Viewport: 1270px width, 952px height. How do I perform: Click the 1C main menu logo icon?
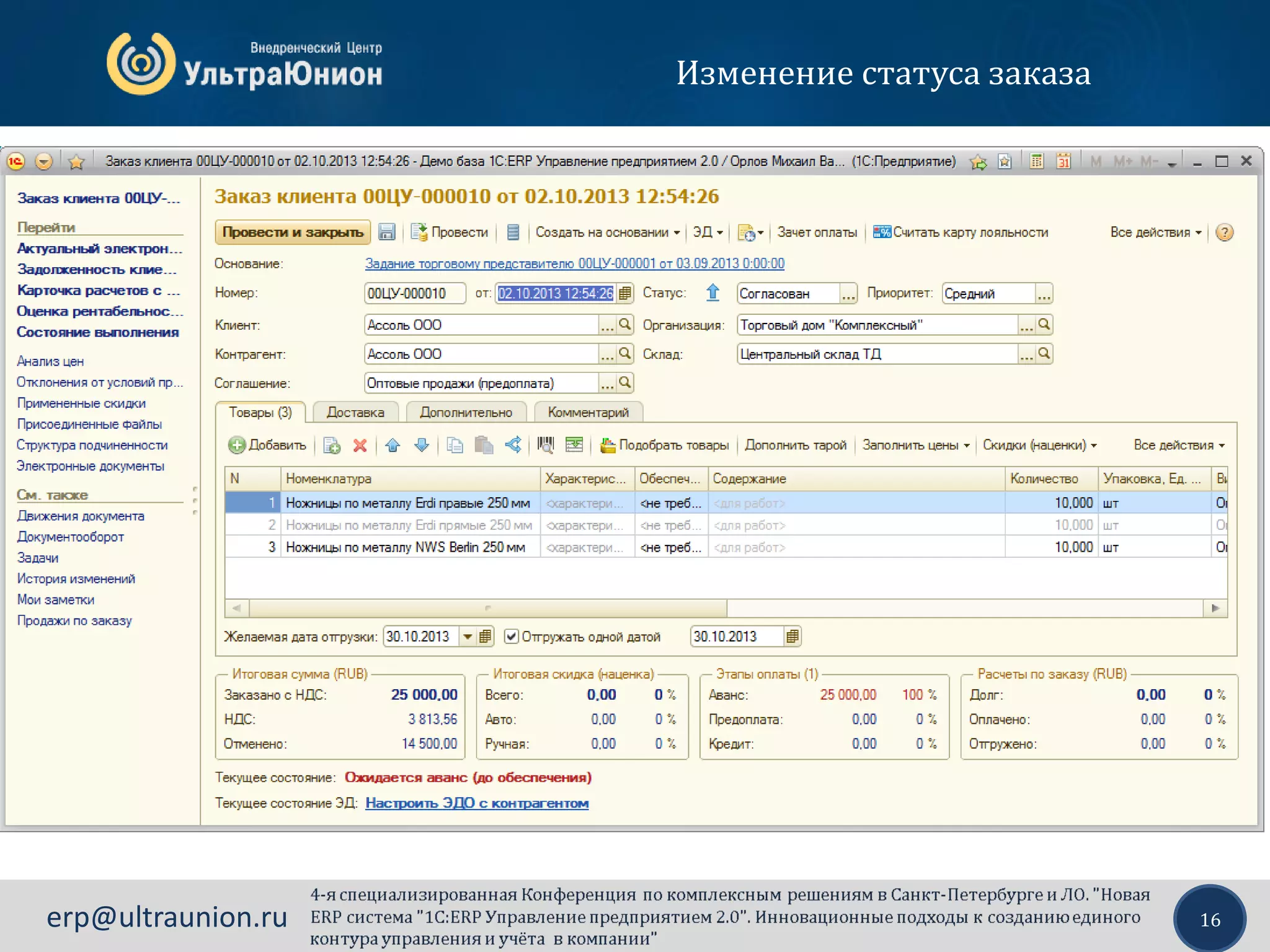pyautogui.click(x=16, y=162)
